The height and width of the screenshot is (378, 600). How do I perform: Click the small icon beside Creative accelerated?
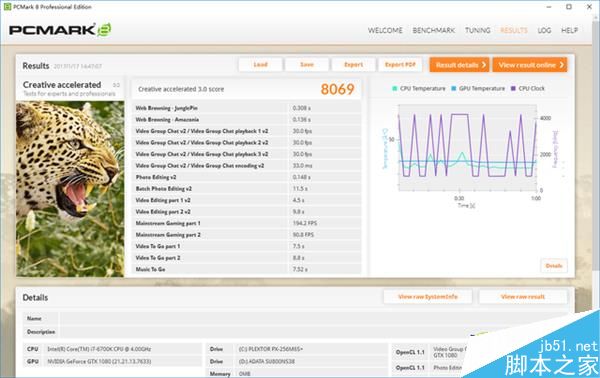point(116,85)
